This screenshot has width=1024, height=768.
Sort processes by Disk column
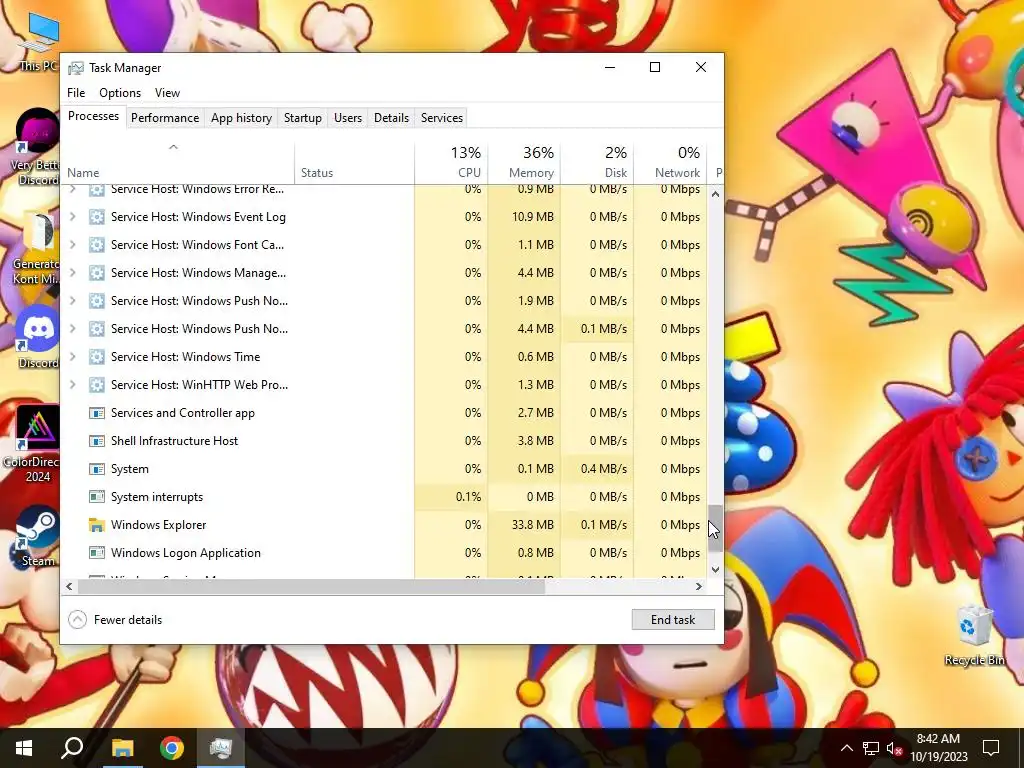(598, 162)
